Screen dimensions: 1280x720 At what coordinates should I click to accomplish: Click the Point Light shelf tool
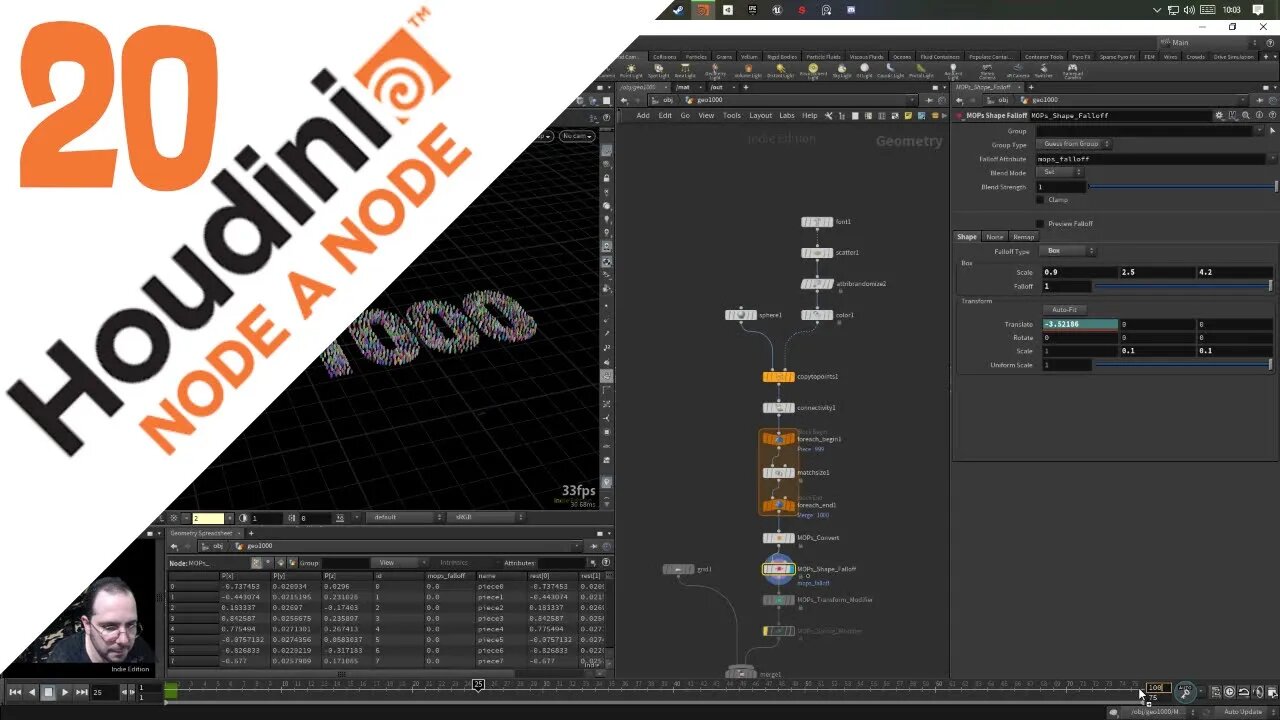[631, 72]
